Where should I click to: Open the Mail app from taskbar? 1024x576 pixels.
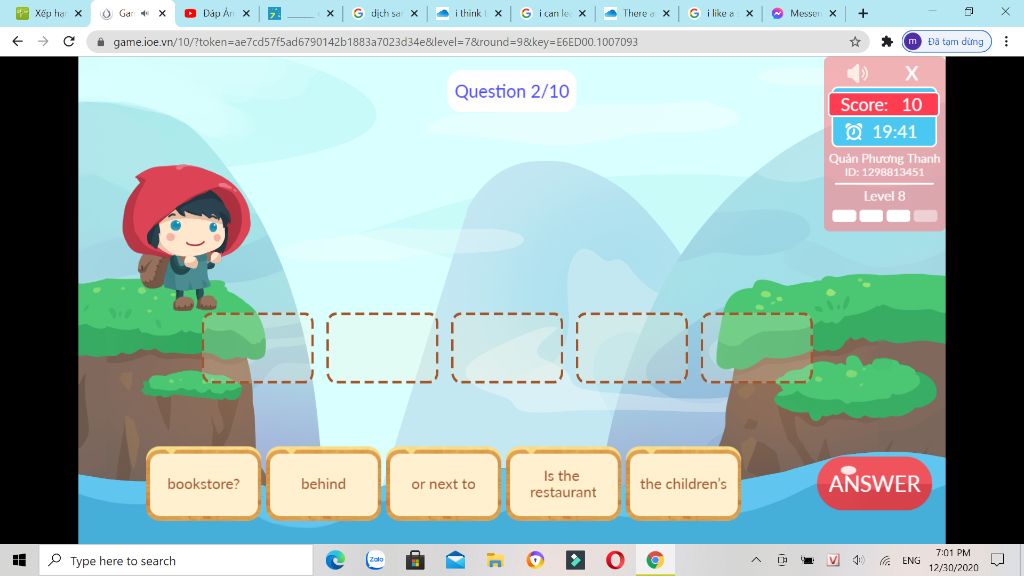click(x=455, y=560)
